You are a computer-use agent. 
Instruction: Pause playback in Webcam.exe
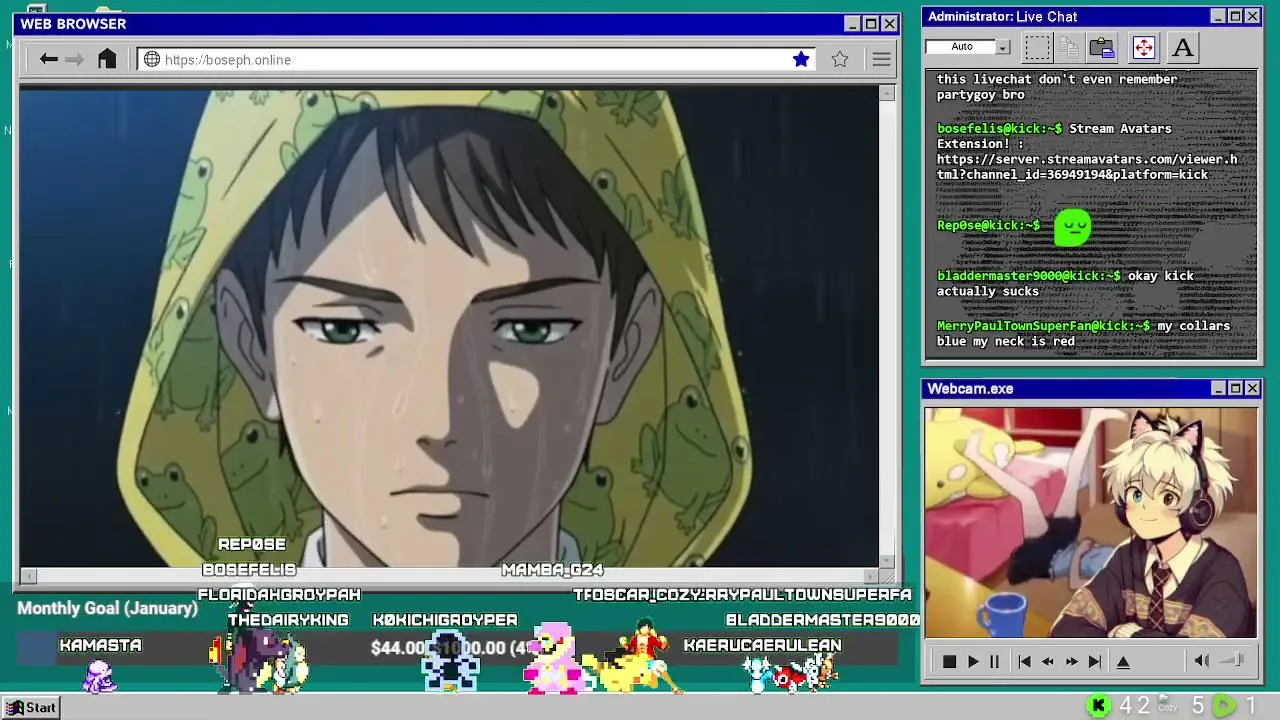(994, 661)
